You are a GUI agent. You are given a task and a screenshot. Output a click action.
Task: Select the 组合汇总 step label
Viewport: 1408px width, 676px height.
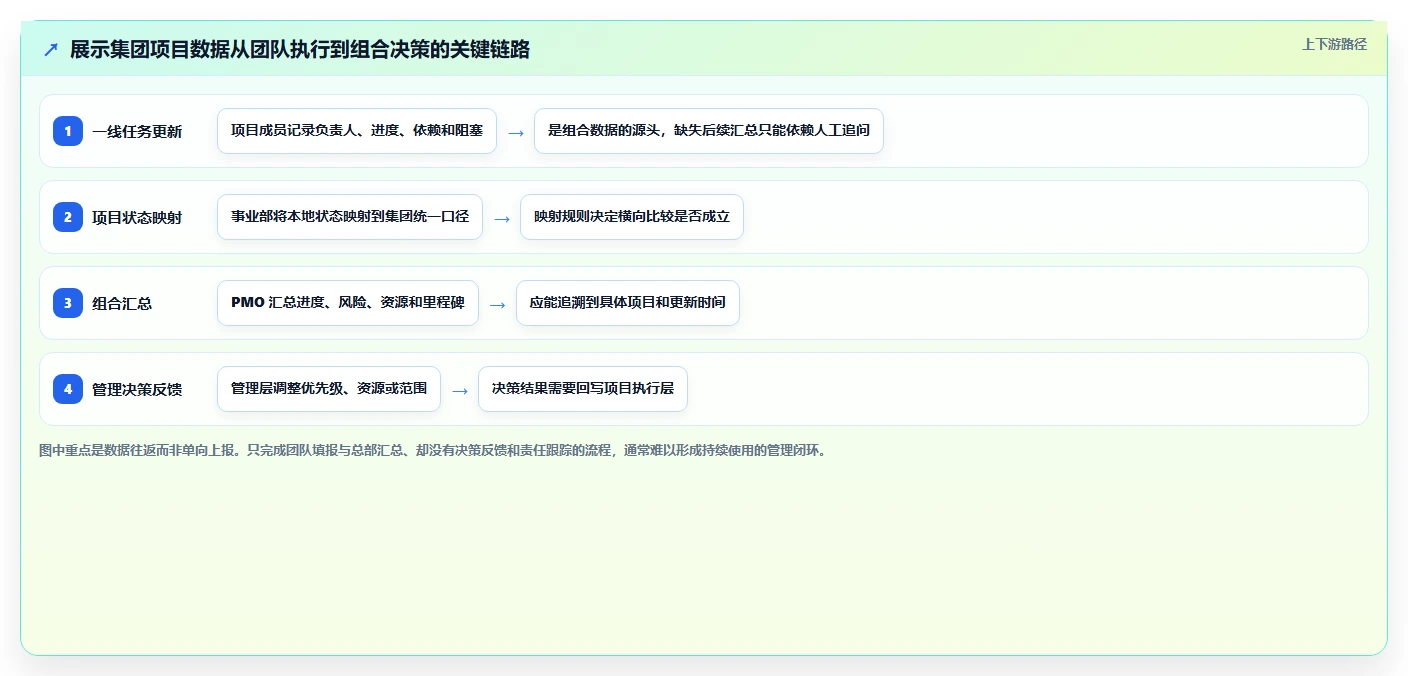pos(122,303)
